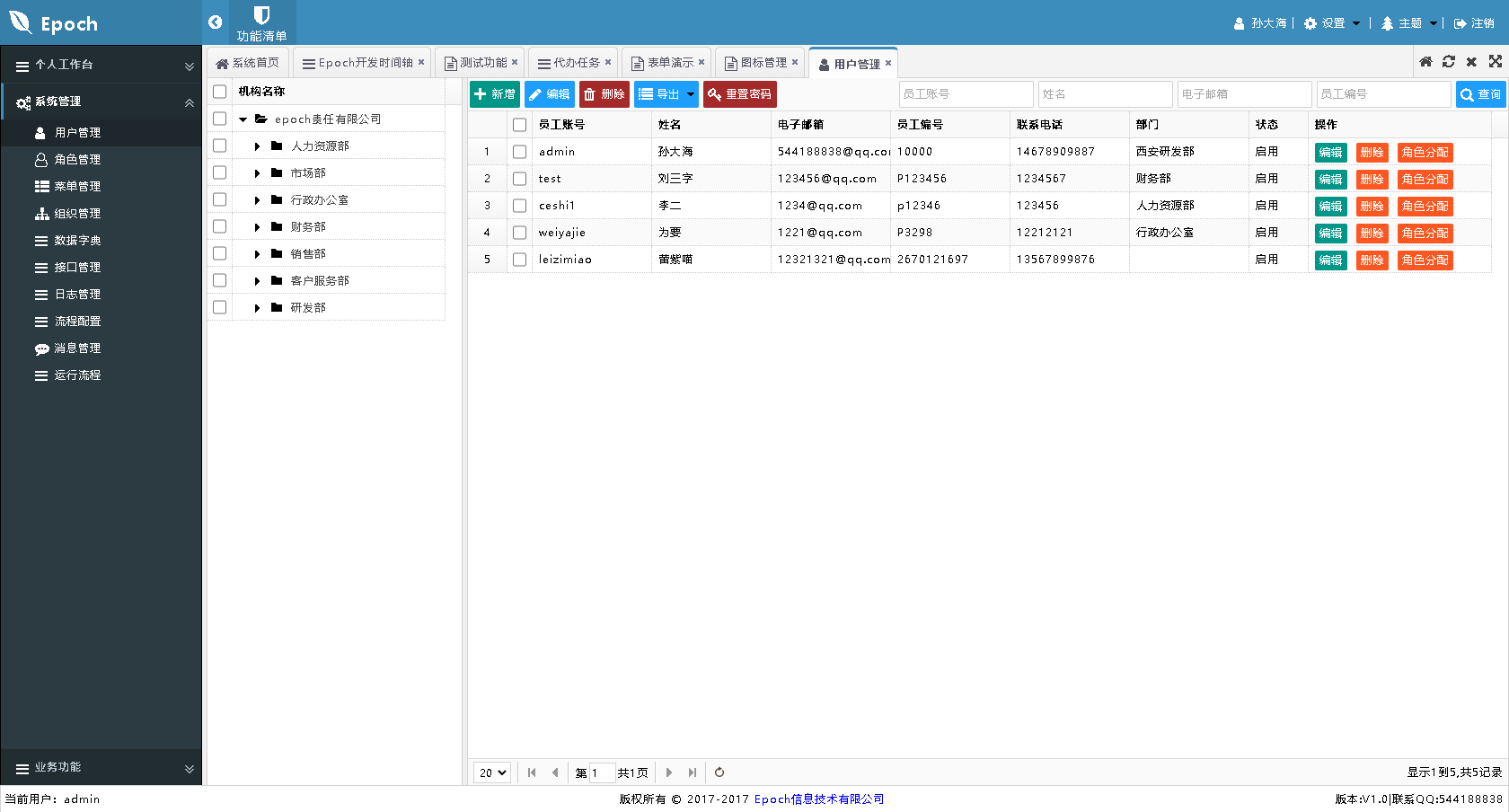Viewport: 1509px width, 812px height.
Task: Open 数据字典 in the sidebar
Action: [x=101, y=241]
